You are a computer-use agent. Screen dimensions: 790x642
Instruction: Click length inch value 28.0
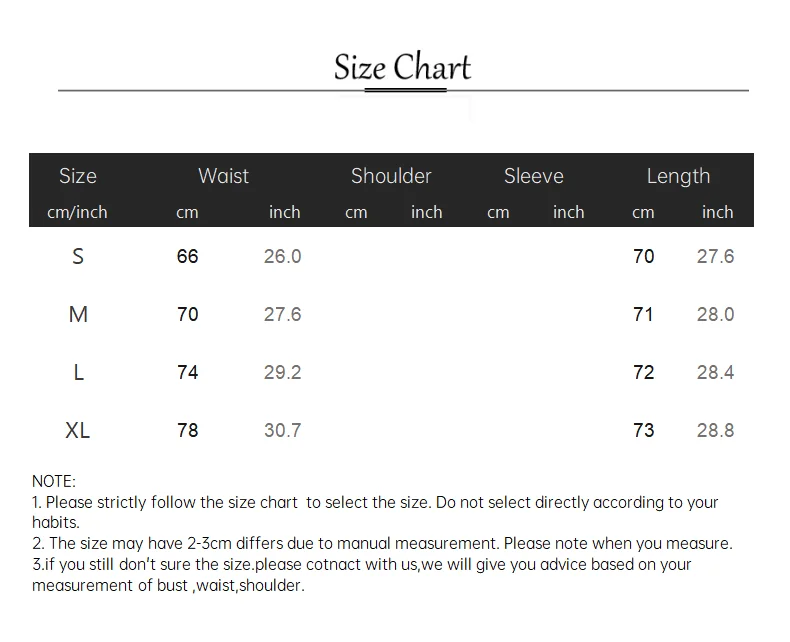(x=715, y=314)
